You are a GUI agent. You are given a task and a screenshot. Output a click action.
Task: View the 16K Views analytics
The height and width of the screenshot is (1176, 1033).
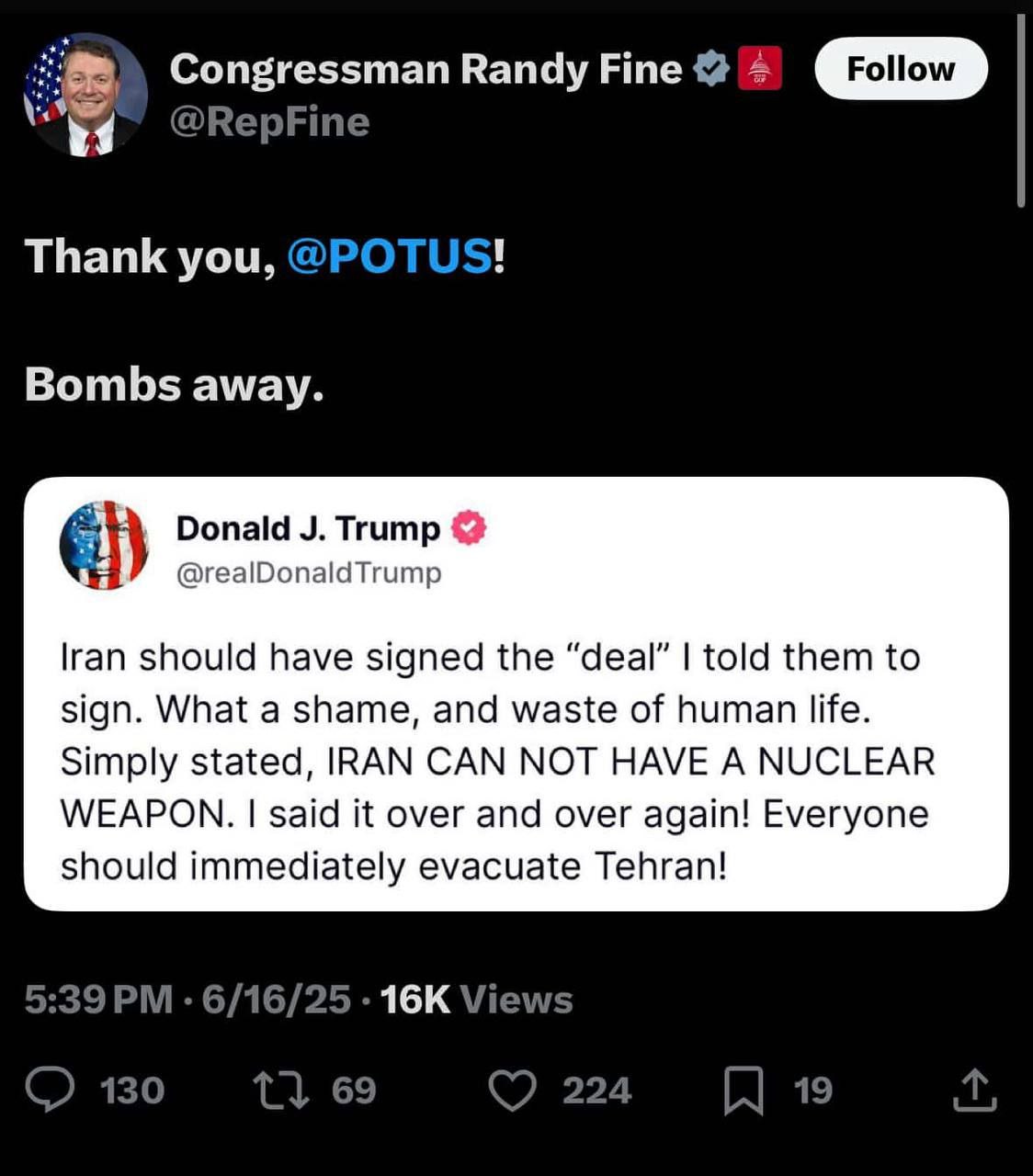(x=476, y=1000)
